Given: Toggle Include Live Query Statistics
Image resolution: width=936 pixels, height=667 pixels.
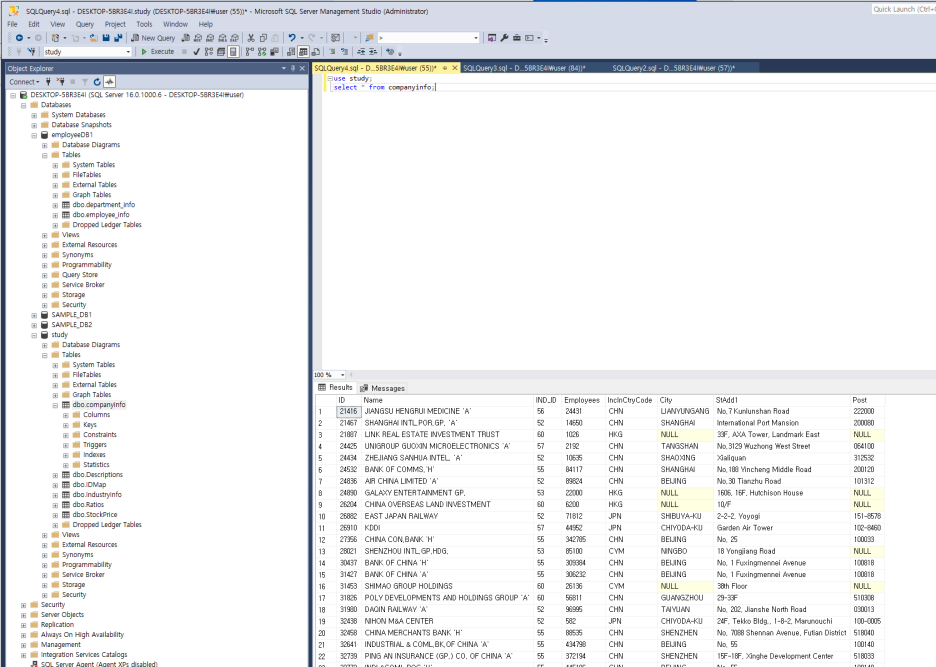Looking at the screenshot, I should pyautogui.click(x=262, y=52).
